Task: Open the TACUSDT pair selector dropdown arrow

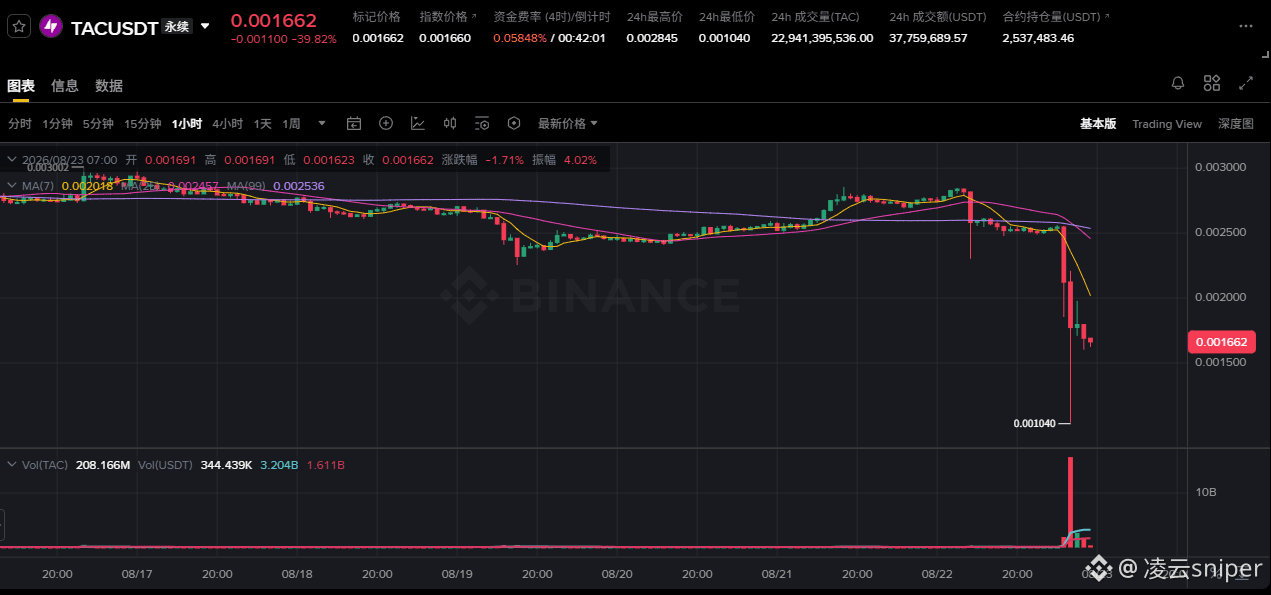Action: (205, 27)
